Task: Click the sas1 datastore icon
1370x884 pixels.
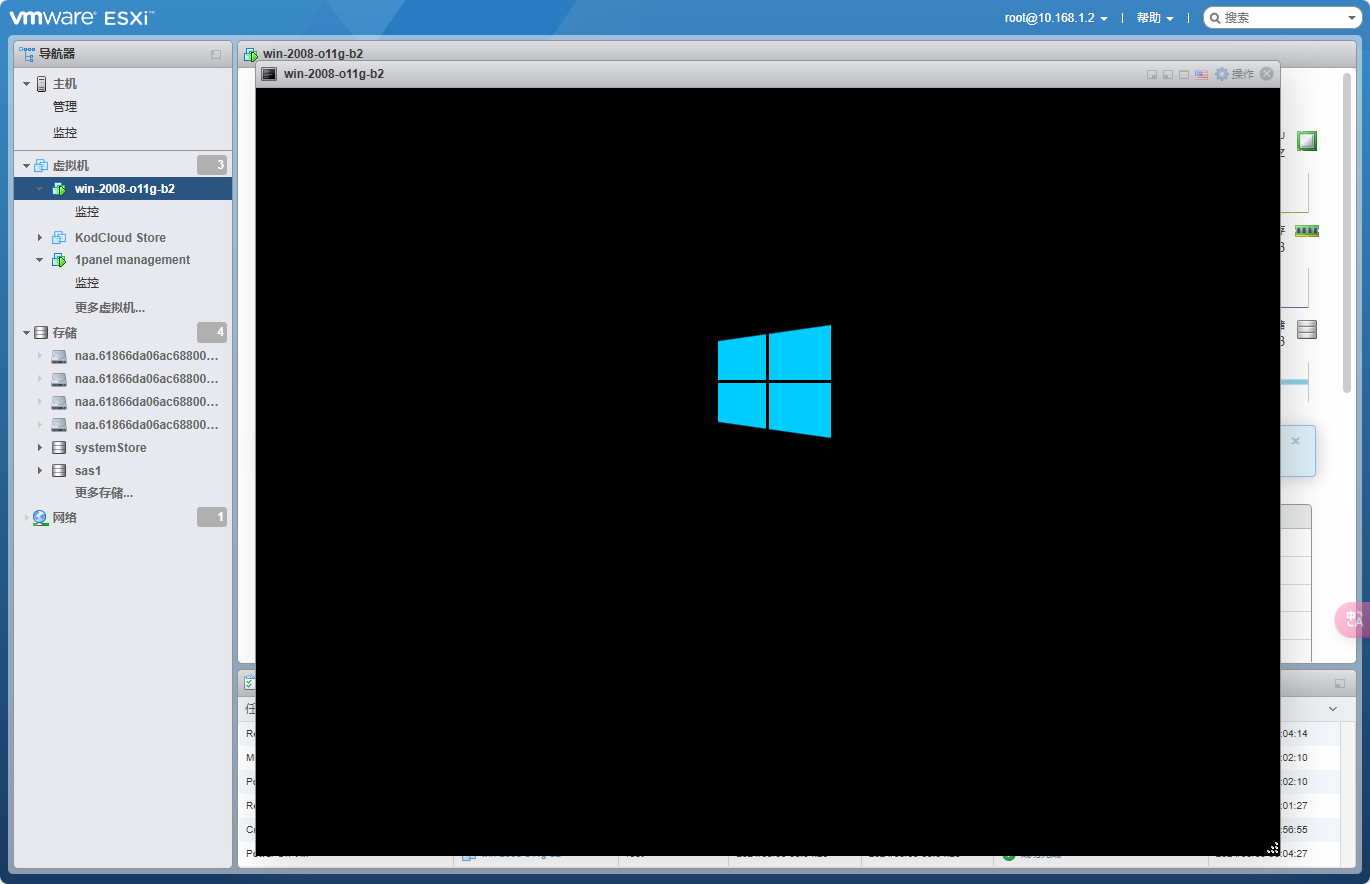Action: 59,471
